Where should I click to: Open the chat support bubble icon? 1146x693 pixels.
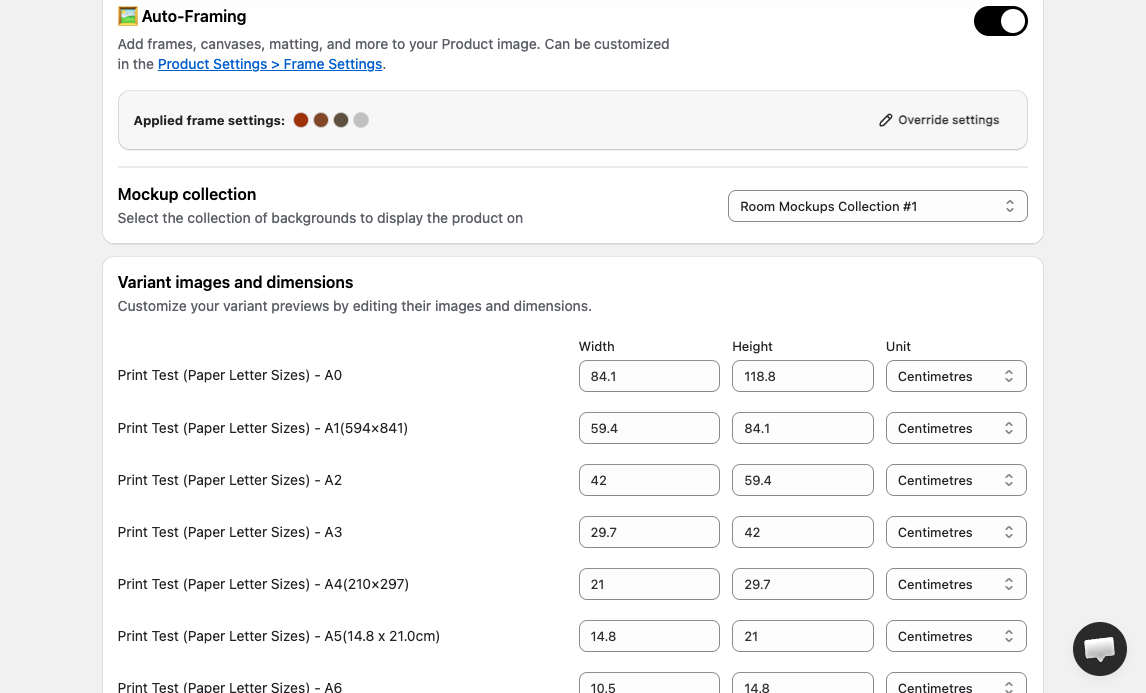1099,649
